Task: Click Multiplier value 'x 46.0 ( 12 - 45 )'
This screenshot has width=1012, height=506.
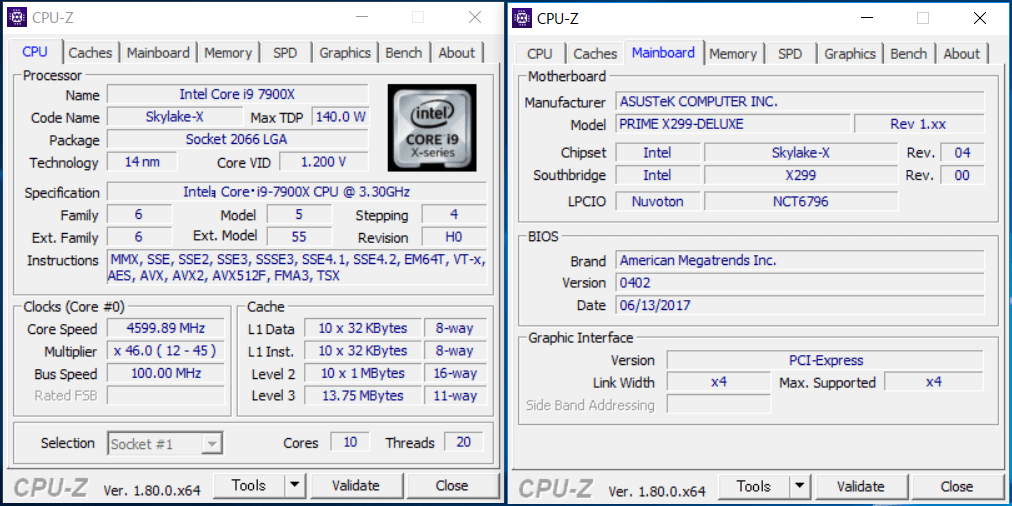Action: pyautogui.click(x=166, y=350)
